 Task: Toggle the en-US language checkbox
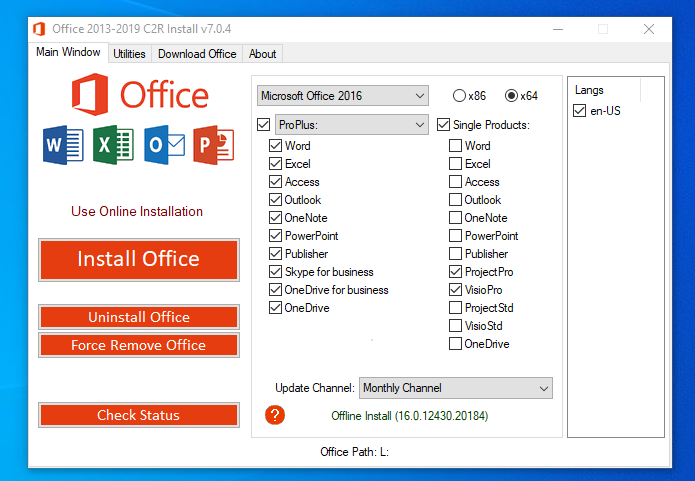579,110
